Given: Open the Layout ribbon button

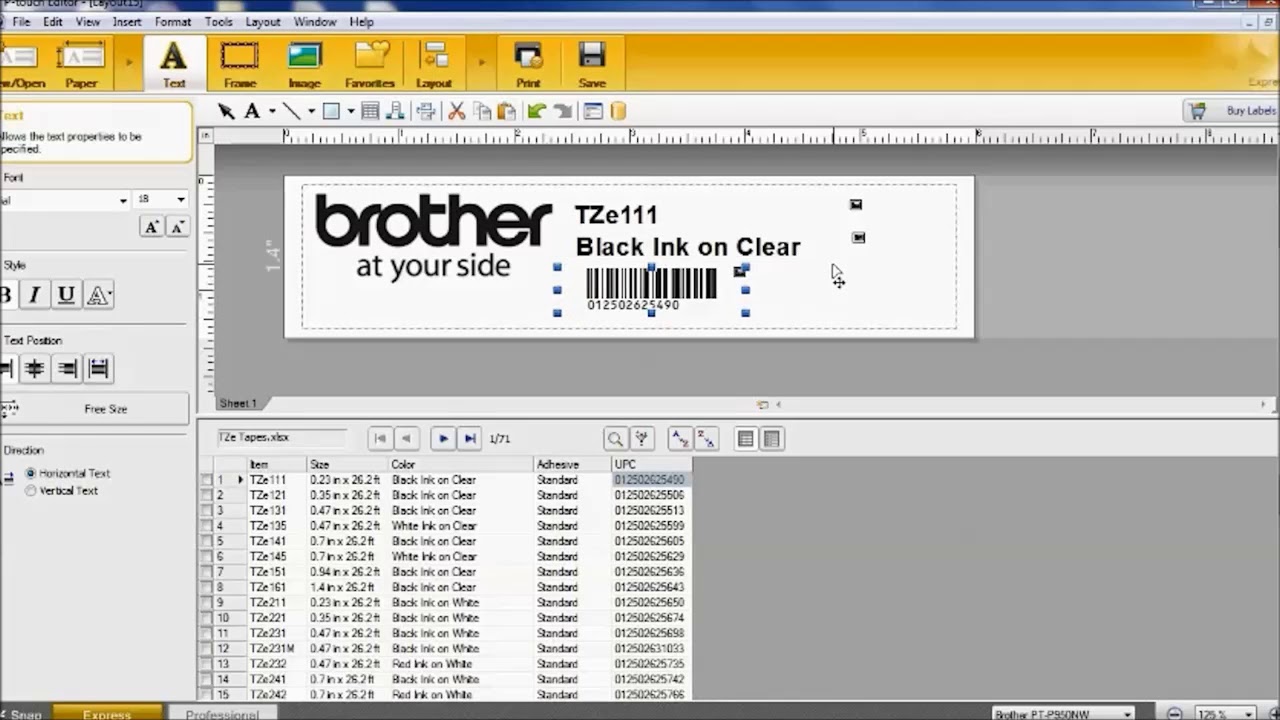Looking at the screenshot, I should point(434,64).
